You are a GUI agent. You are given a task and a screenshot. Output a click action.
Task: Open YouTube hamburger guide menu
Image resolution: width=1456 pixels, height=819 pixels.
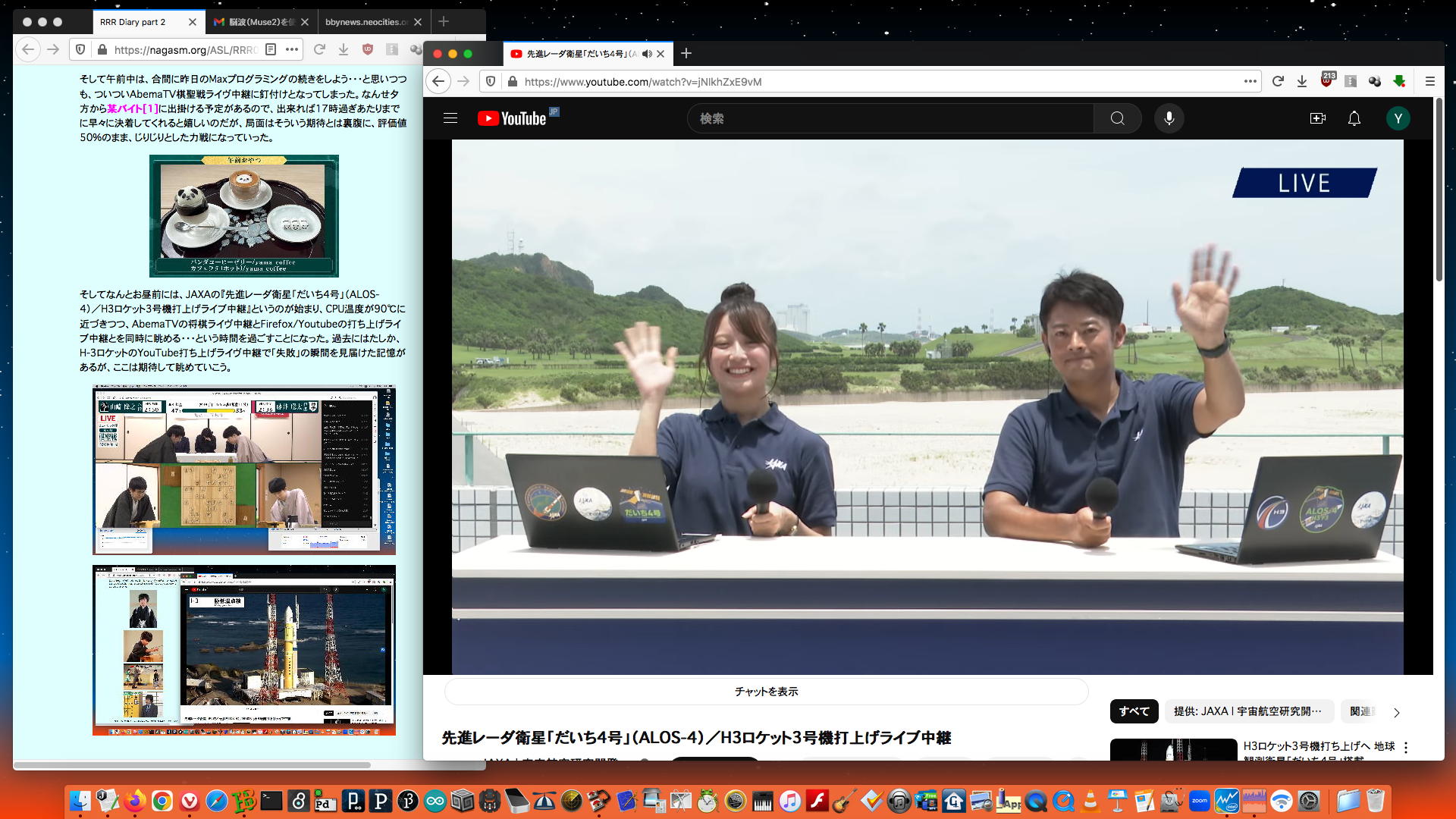(450, 118)
